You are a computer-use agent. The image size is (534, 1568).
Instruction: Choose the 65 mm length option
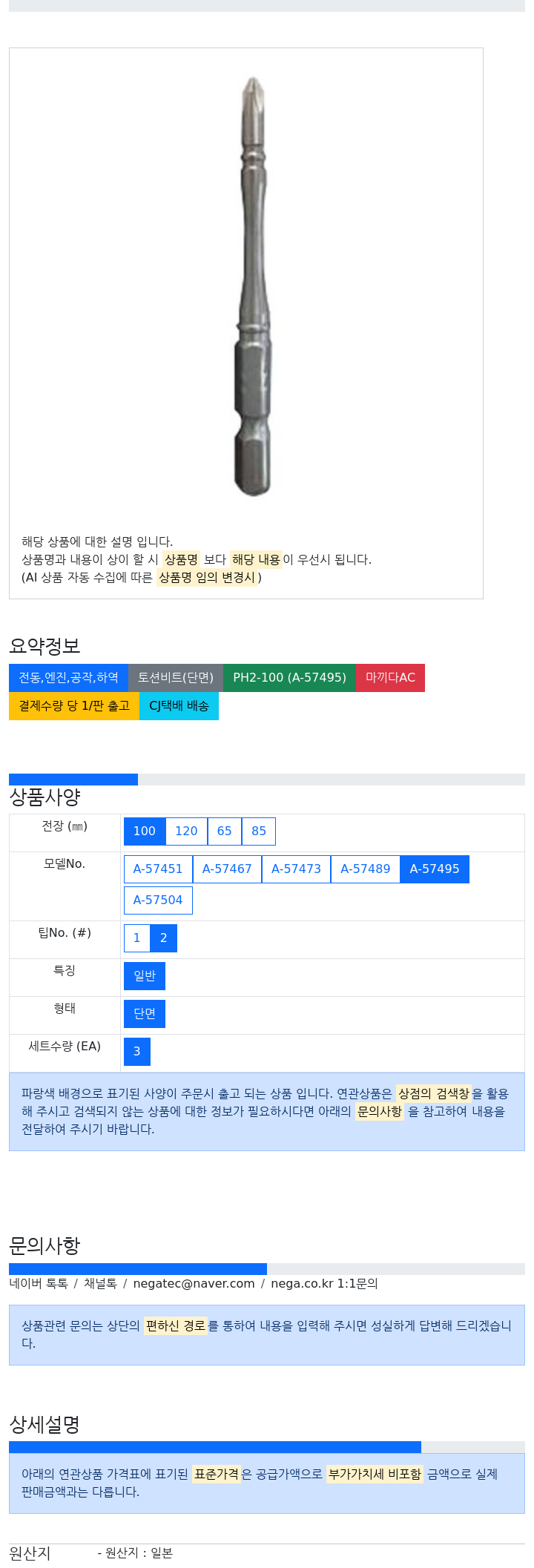(225, 831)
